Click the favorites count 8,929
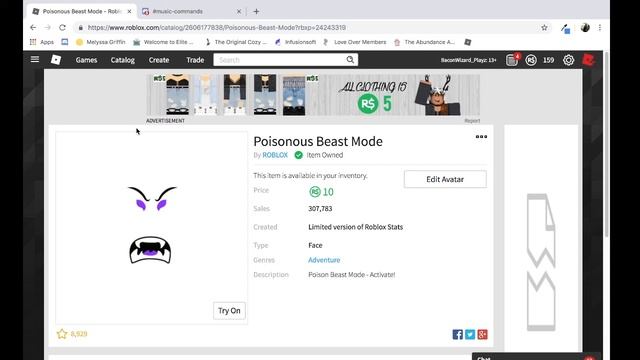 pos(79,334)
